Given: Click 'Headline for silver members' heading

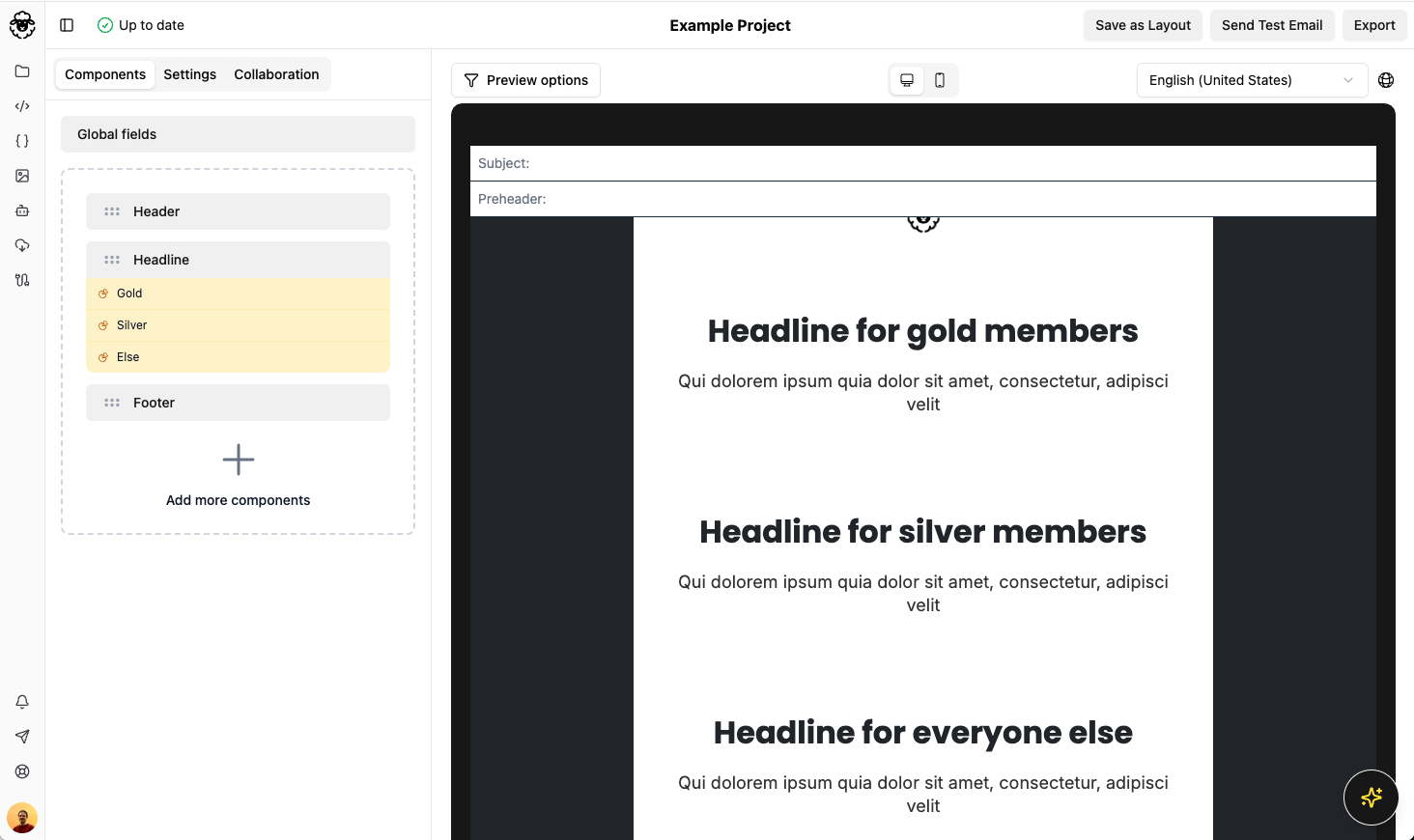Looking at the screenshot, I should pos(923,532).
